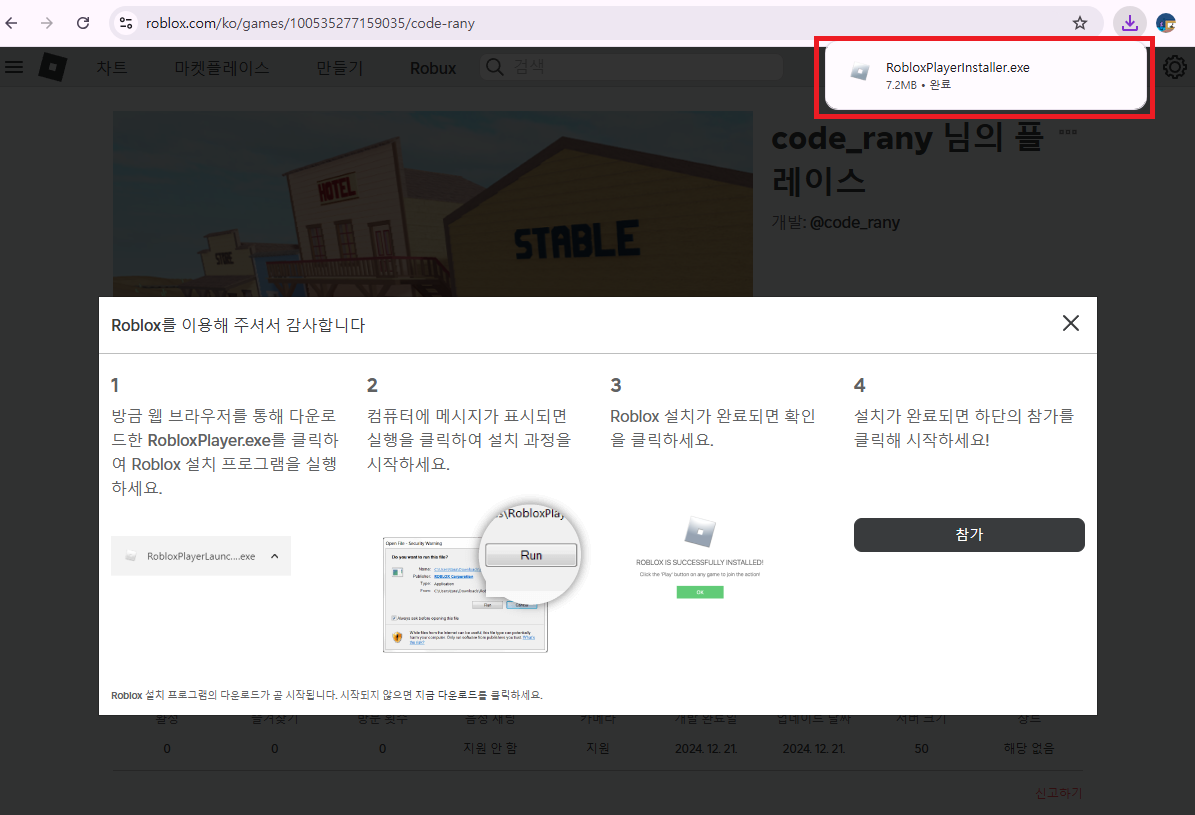Expand the RobloxPlayerLauncher.exe chevron
1195x815 pixels.
[x=274, y=557]
